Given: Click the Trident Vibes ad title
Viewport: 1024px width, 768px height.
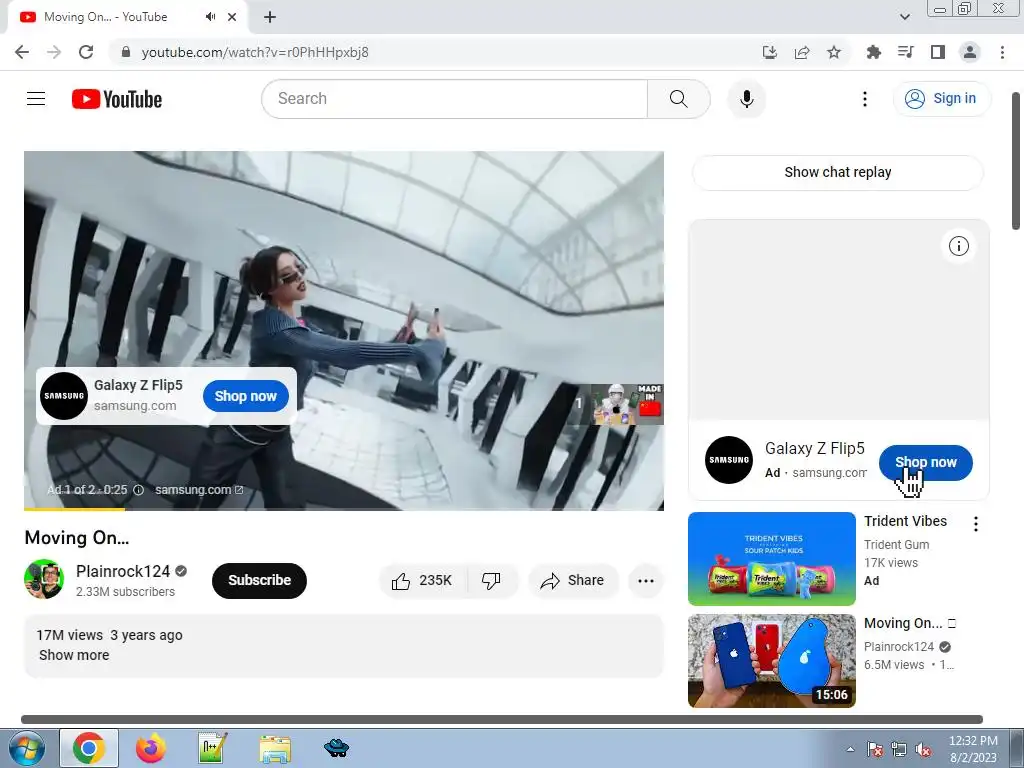Looking at the screenshot, I should pyautogui.click(x=905, y=521).
